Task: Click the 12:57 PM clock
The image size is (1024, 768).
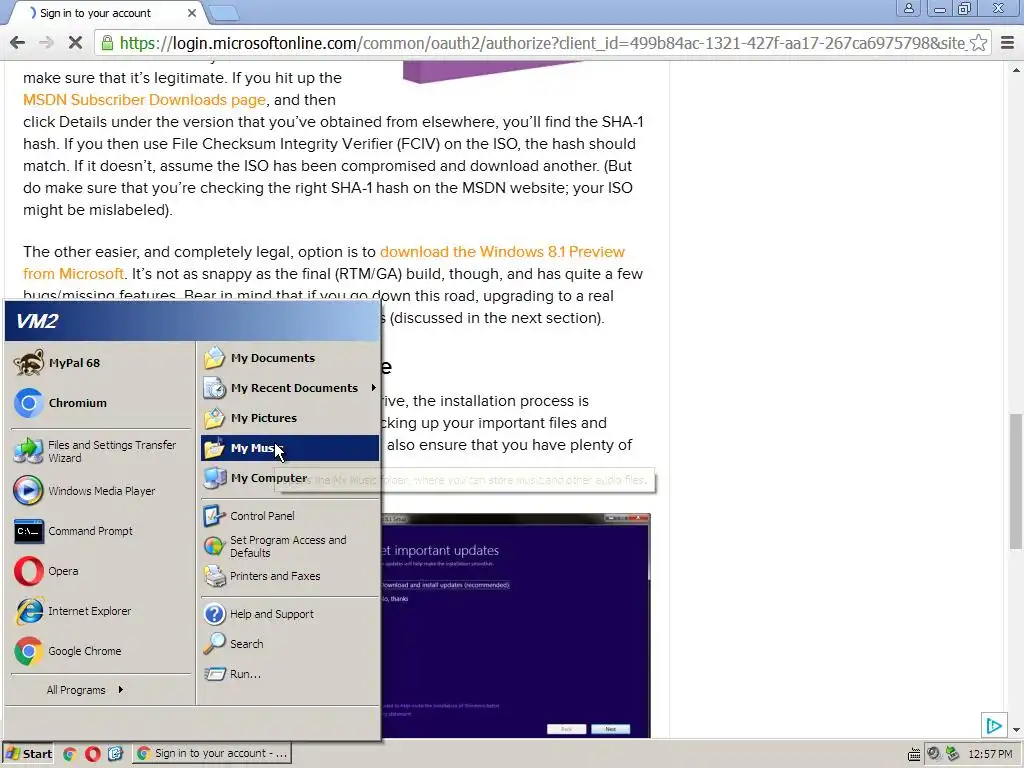Action: 990,754
